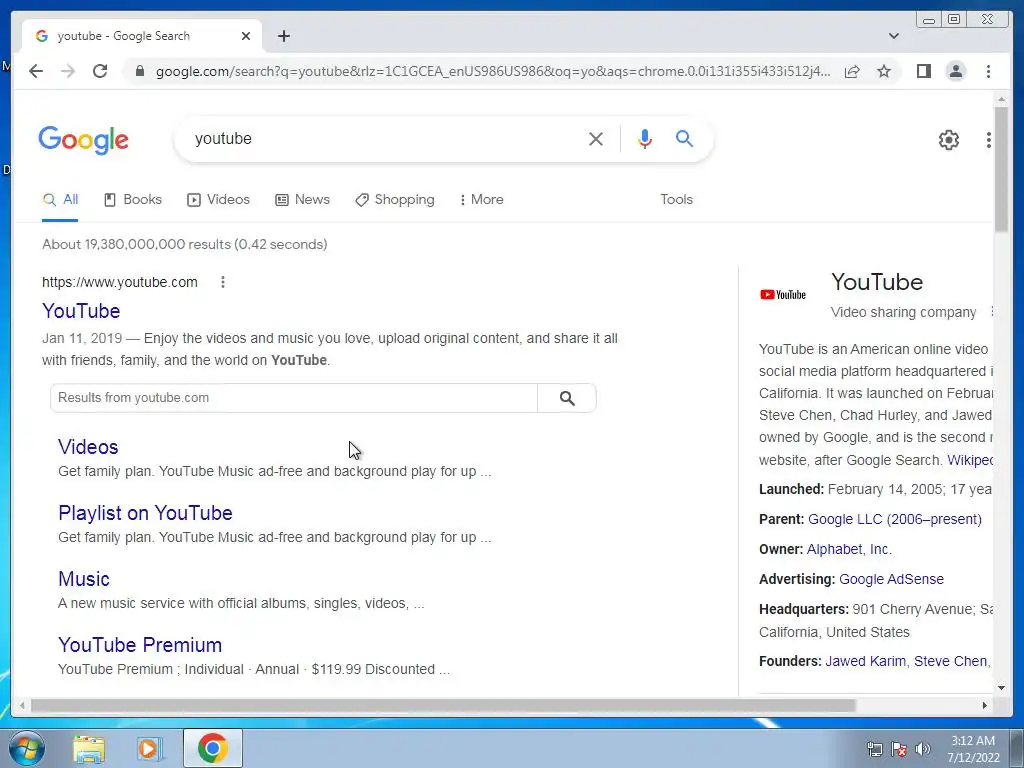Open search Tools
The height and width of the screenshot is (768, 1024).
pyautogui.click(x=676, y=200)
